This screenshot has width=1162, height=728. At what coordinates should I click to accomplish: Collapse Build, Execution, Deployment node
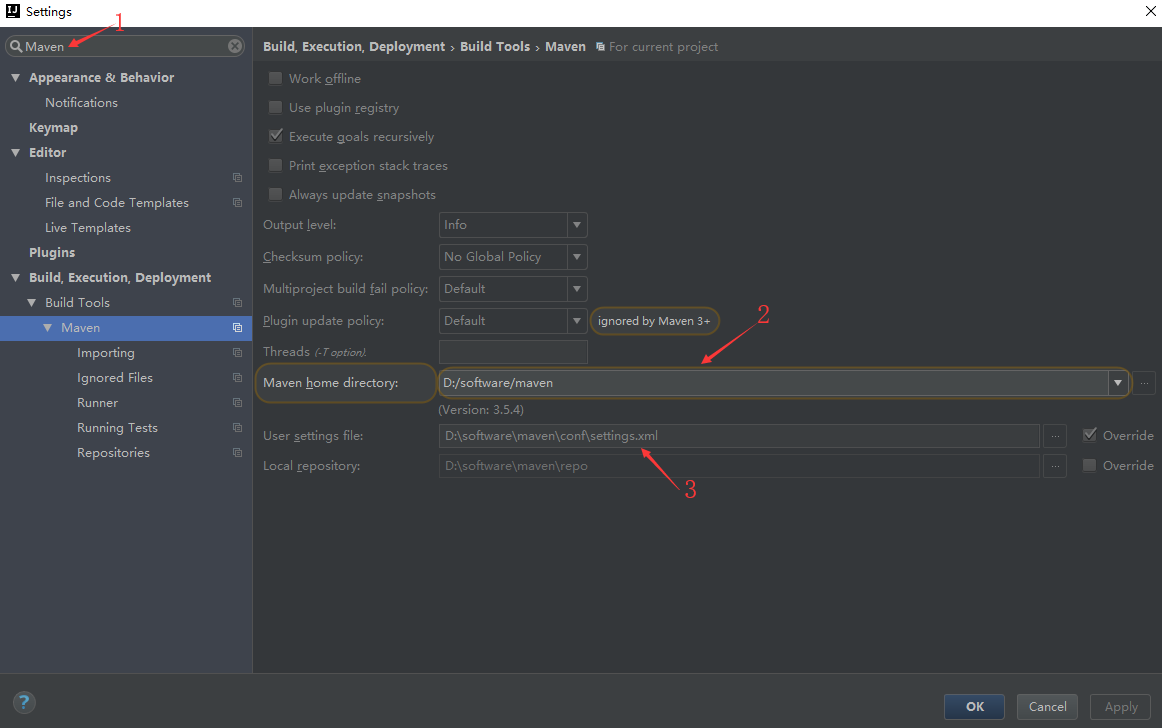click(x=16, y=278)
